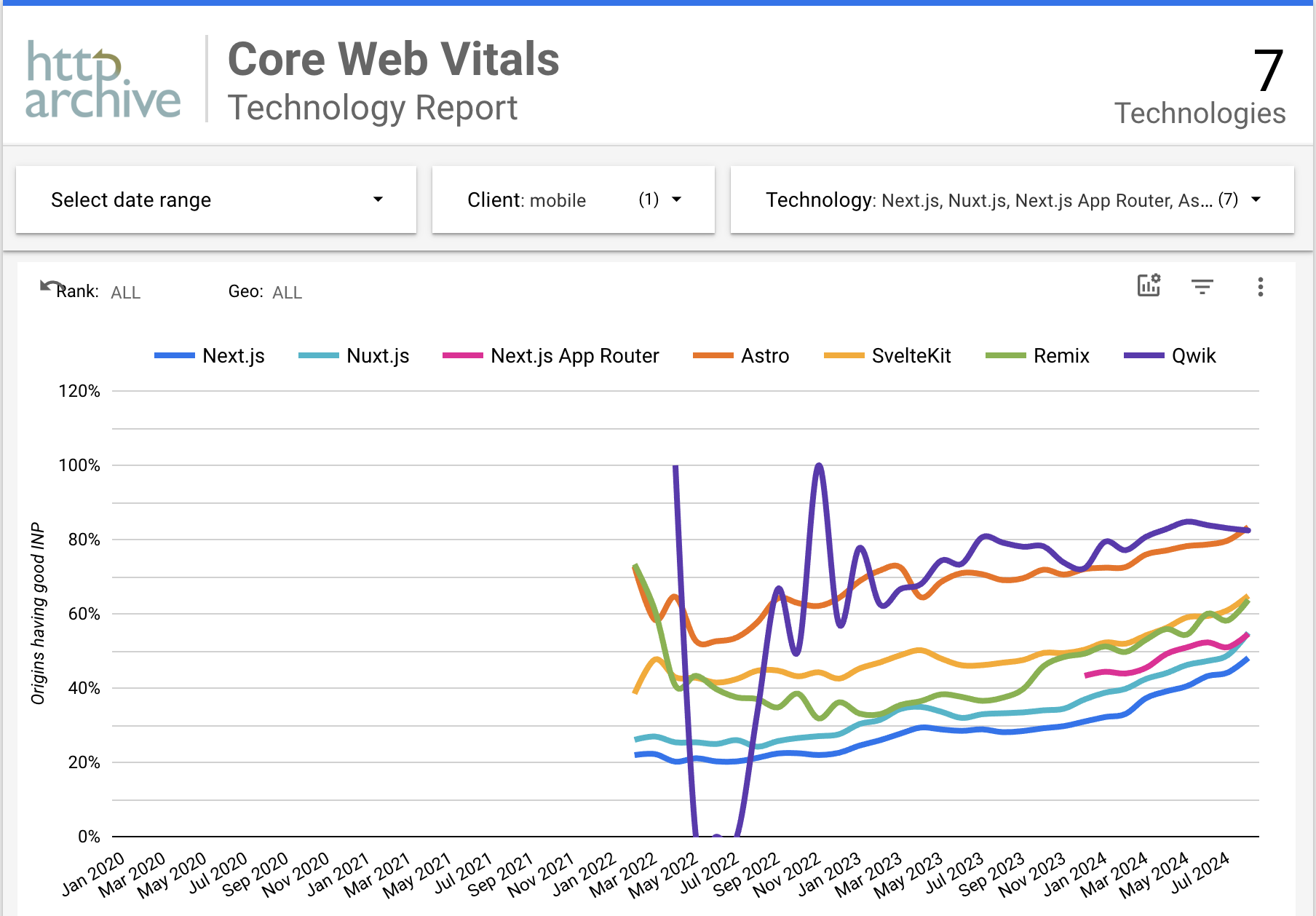Click the dropdown arrow in Select date range
The width and height of the screenshot is (1316, 916).
coord(378,200)
